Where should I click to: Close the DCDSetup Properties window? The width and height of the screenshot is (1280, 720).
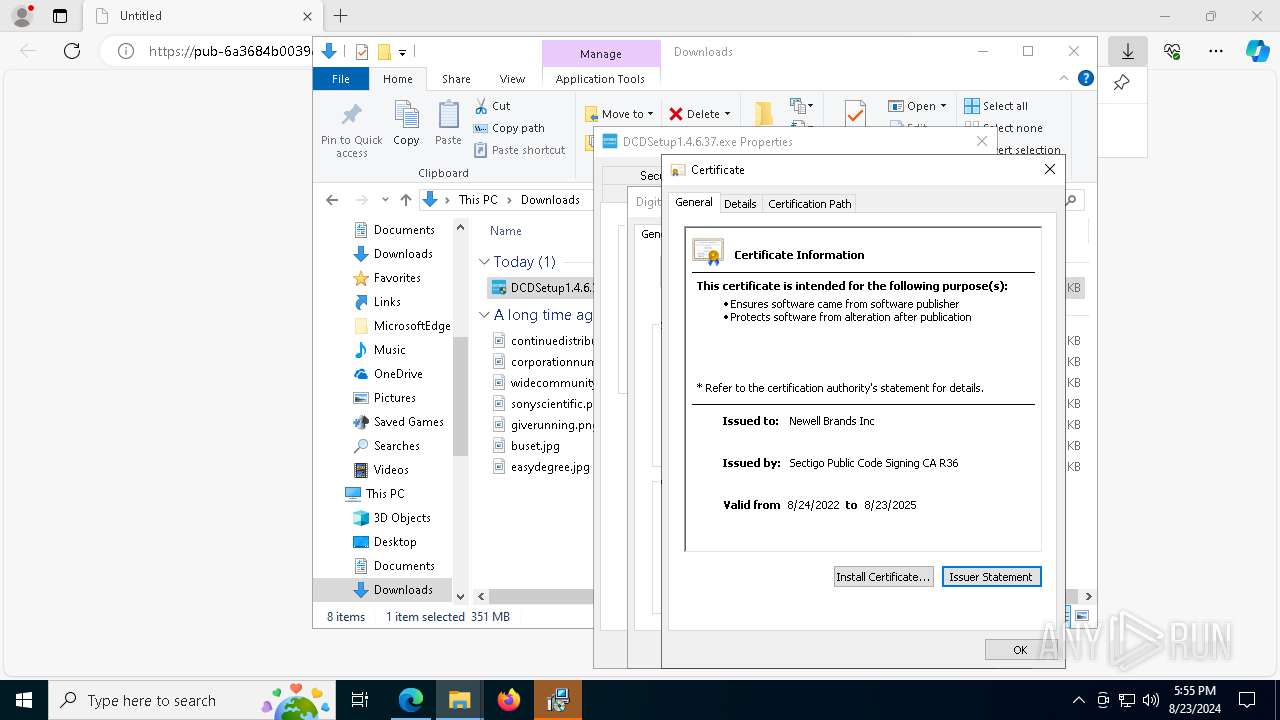(x=982, y=142)
